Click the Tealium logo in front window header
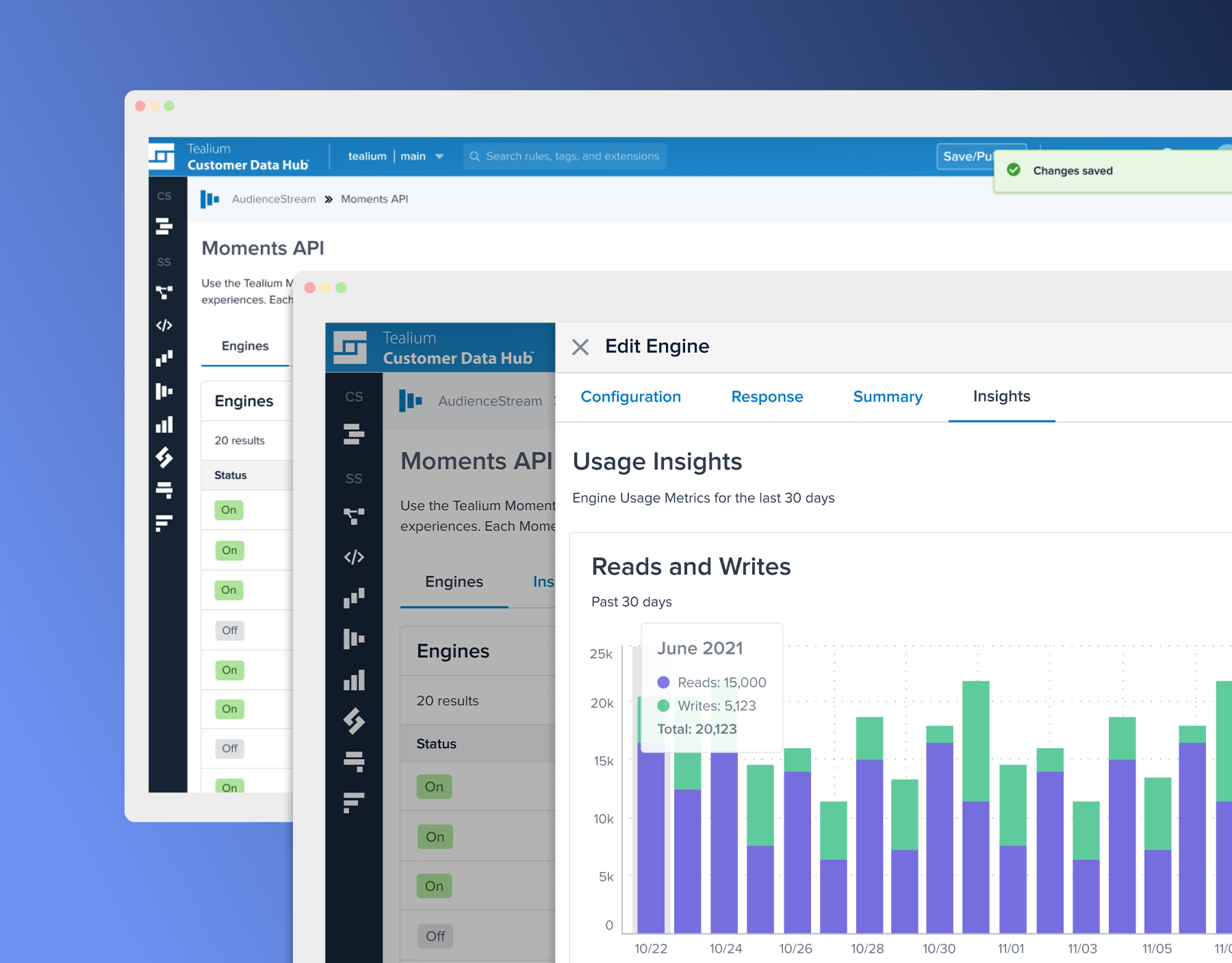The height and width of the screenshot is (963, 1232). click(350, 348)
